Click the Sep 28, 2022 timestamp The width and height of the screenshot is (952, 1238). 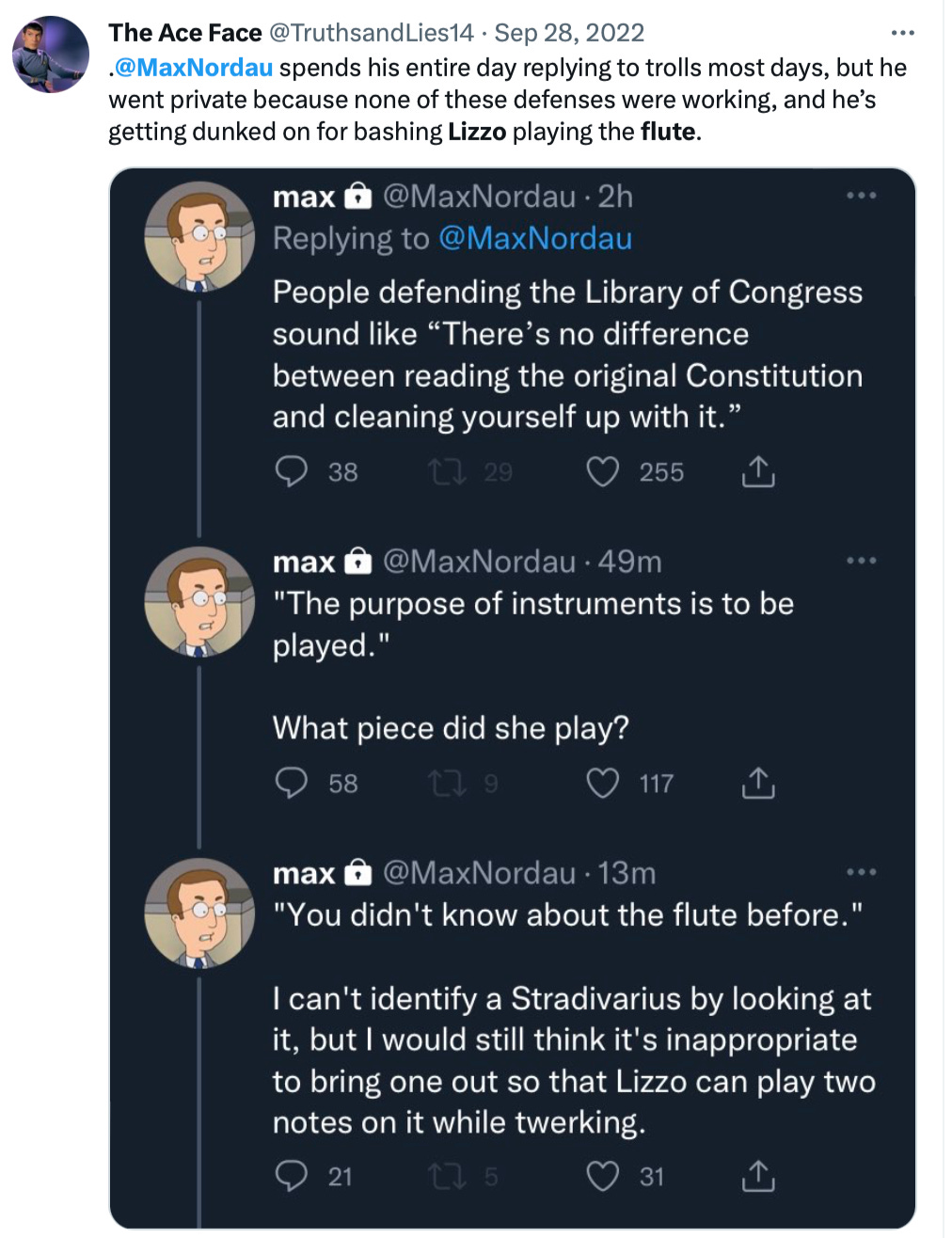tap(569, 33)
